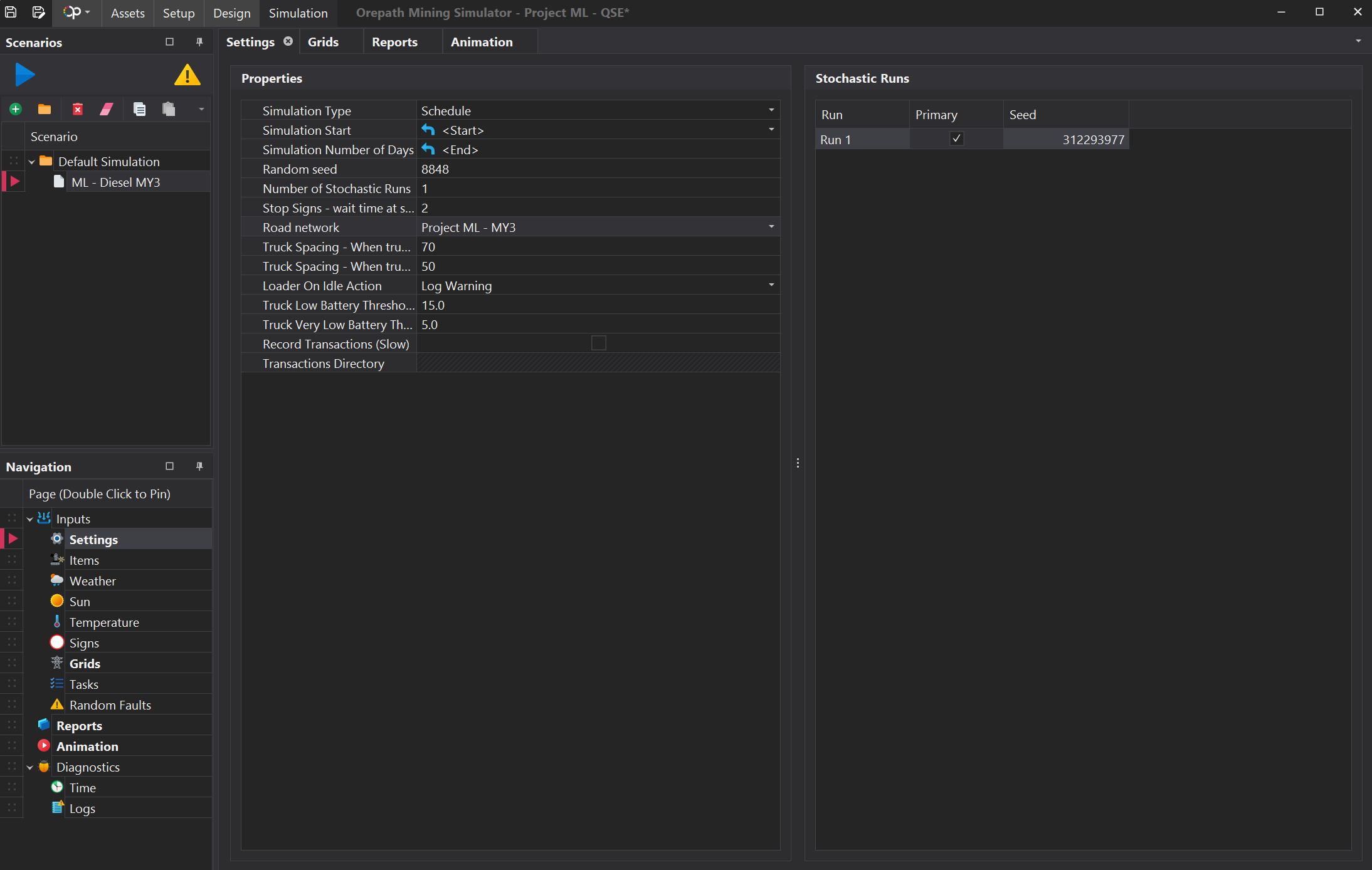Open the Scenarios toolbar overflow arrow

[201, 109]
